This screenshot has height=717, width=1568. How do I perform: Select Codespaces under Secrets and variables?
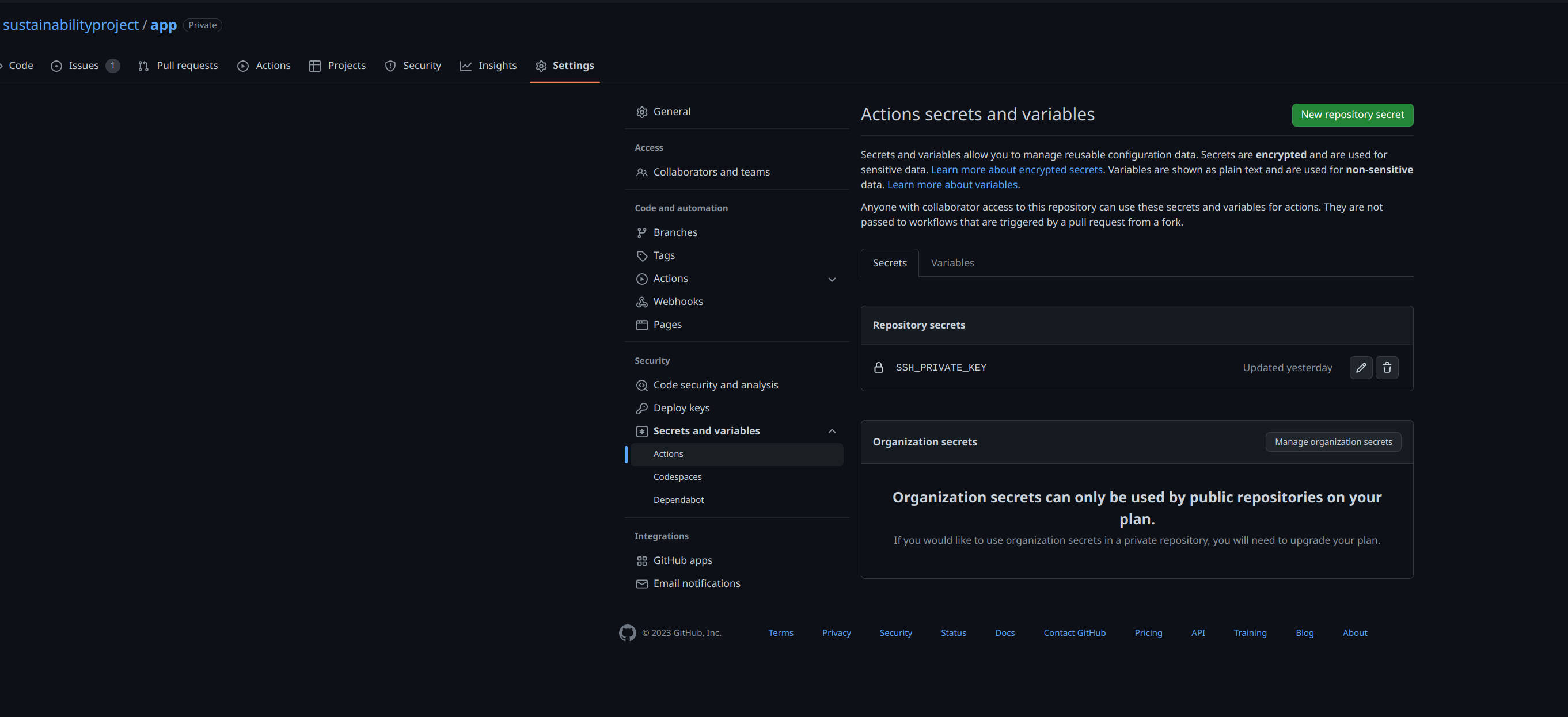coord(678,476)
